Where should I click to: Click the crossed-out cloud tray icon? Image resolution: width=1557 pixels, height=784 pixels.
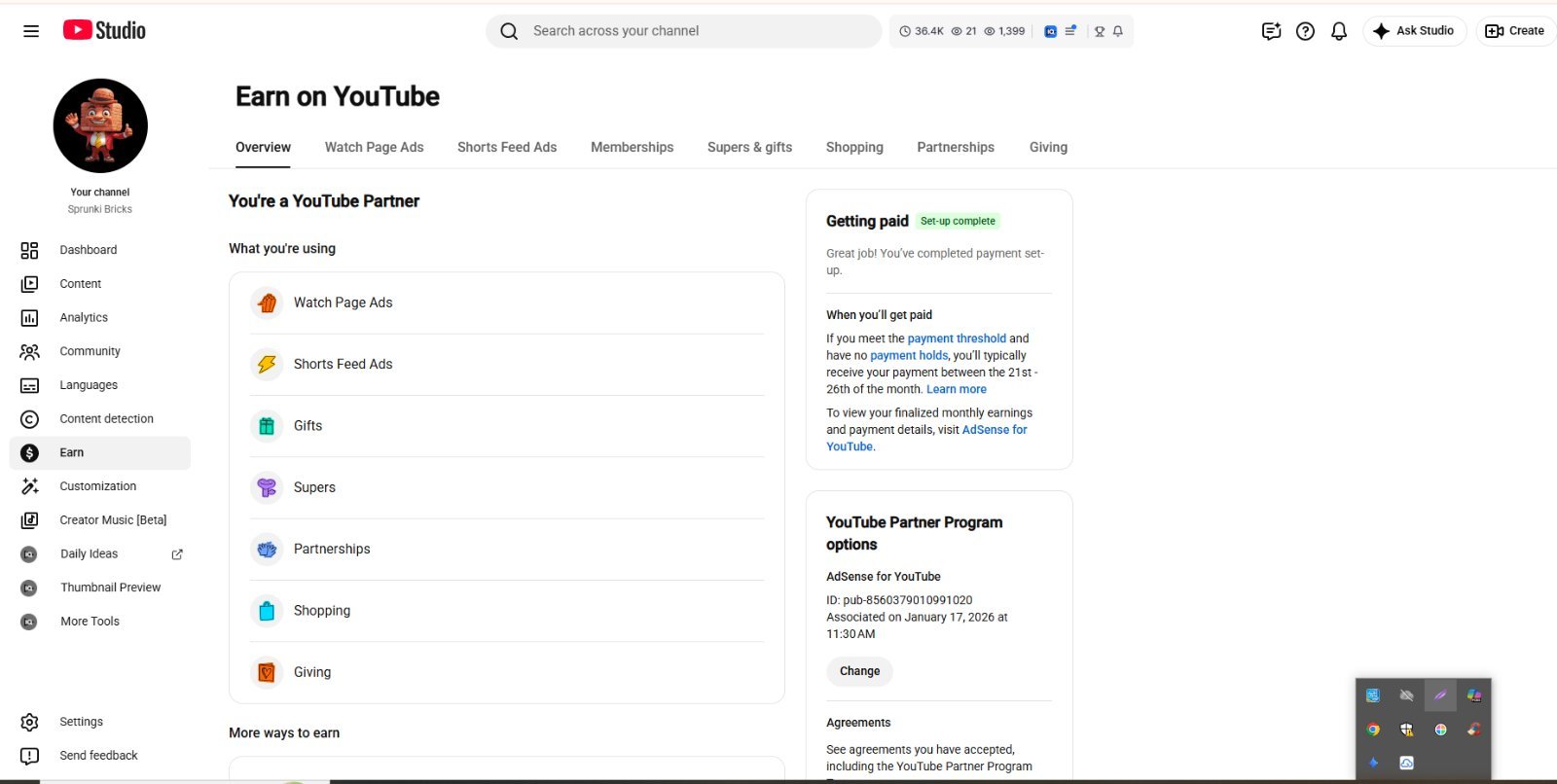pyautogui.click(x=1406, y=695)
